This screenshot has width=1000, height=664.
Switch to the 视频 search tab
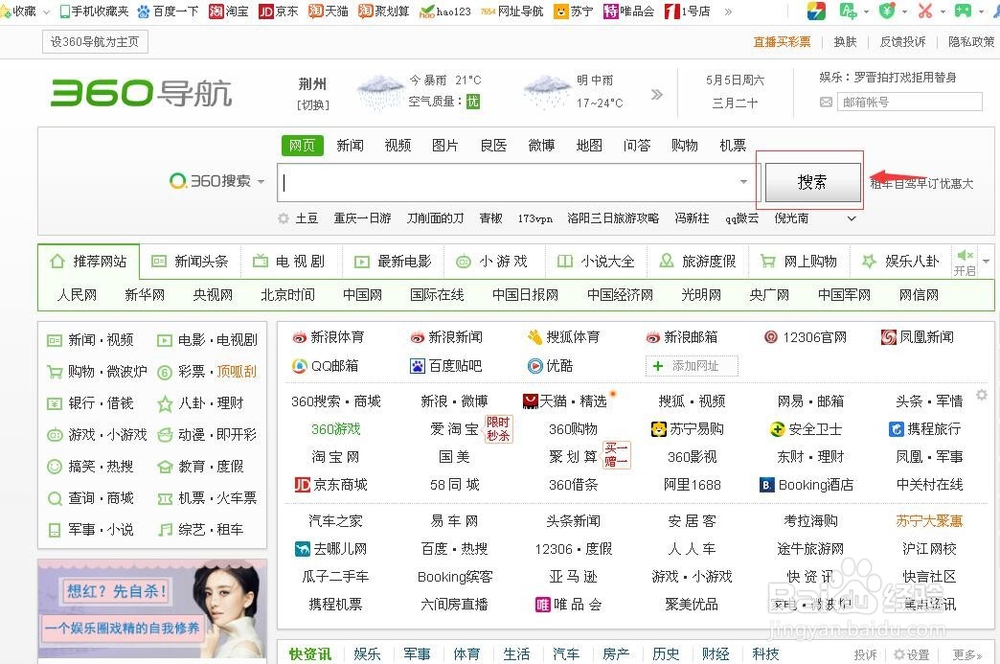tap(398, 145)
